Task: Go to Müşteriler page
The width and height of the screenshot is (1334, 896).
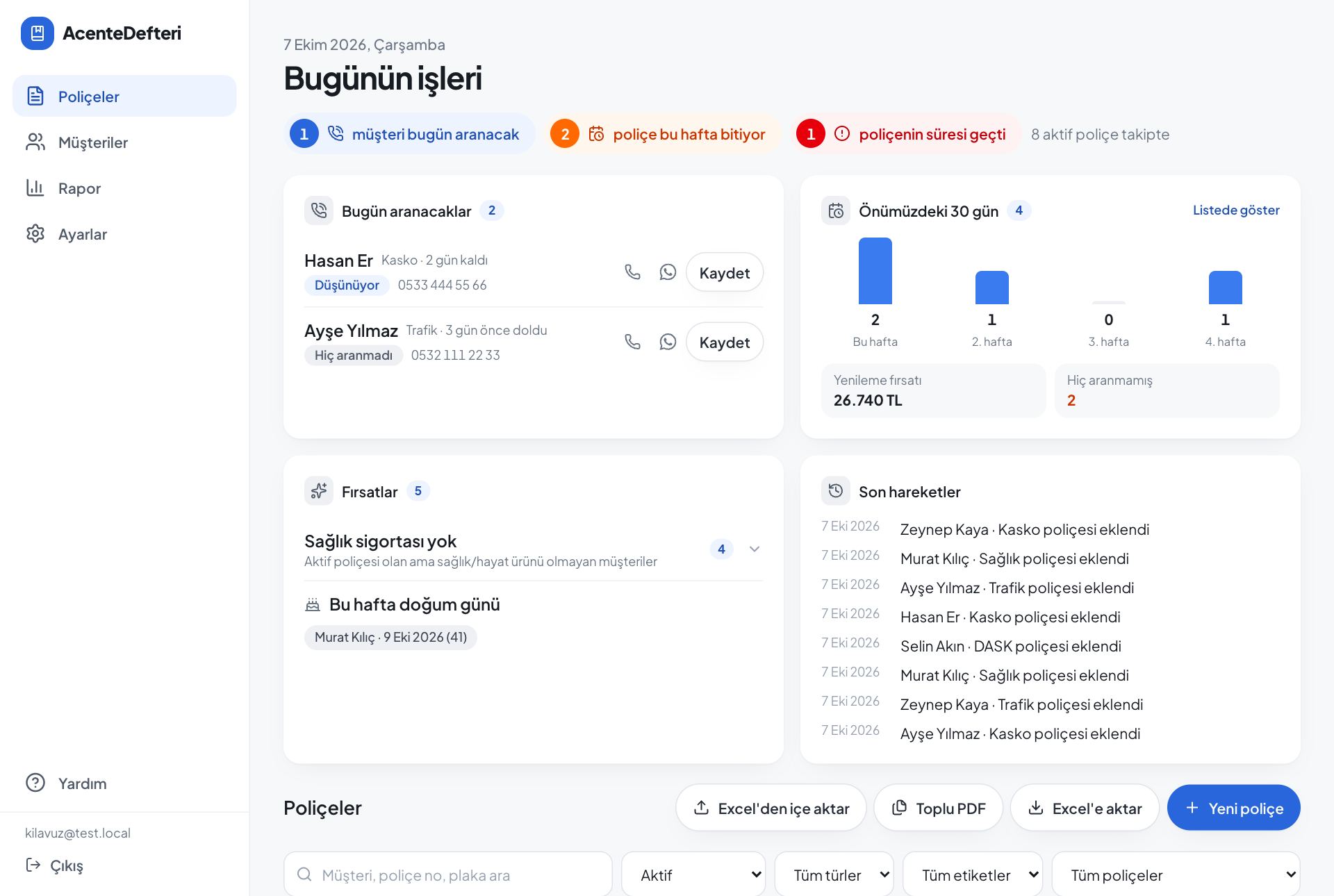Action: pos(124,142)
